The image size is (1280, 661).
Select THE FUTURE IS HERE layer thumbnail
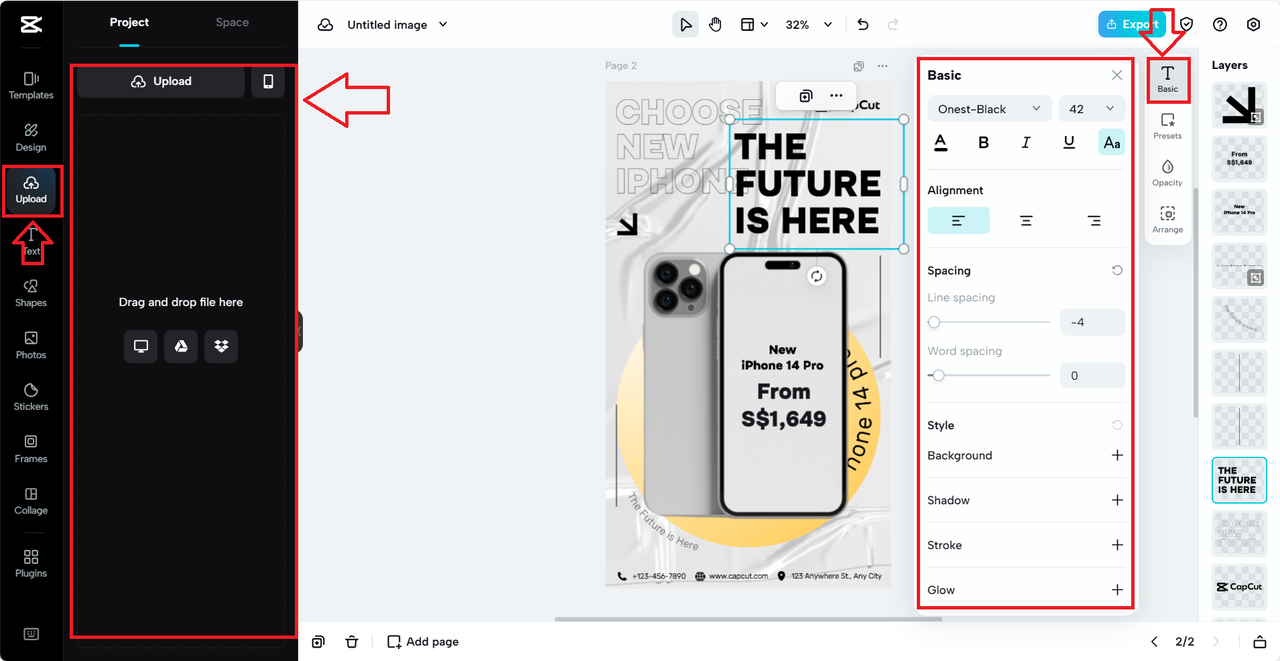[x=1239, y=480]
